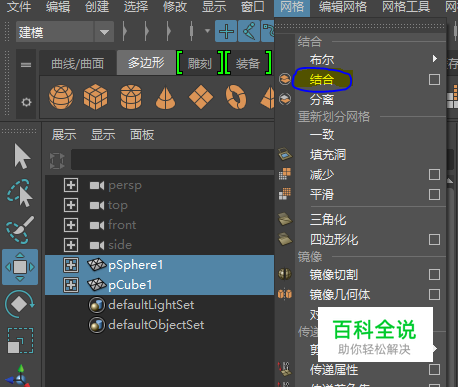Open options box for 镜像切割
Screen dimensions: 458x387
[434, 275]
